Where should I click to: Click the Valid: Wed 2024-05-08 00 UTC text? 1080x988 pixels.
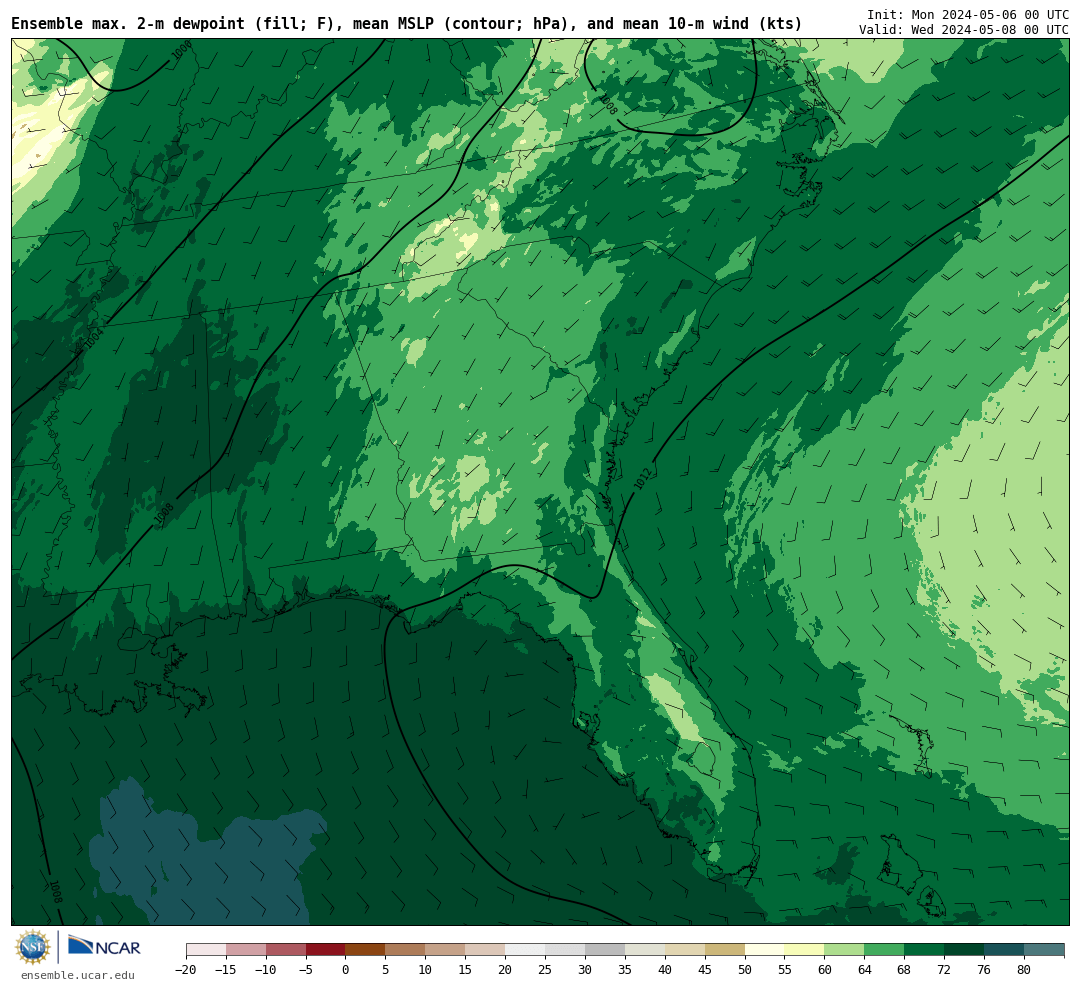coord(964,30)
